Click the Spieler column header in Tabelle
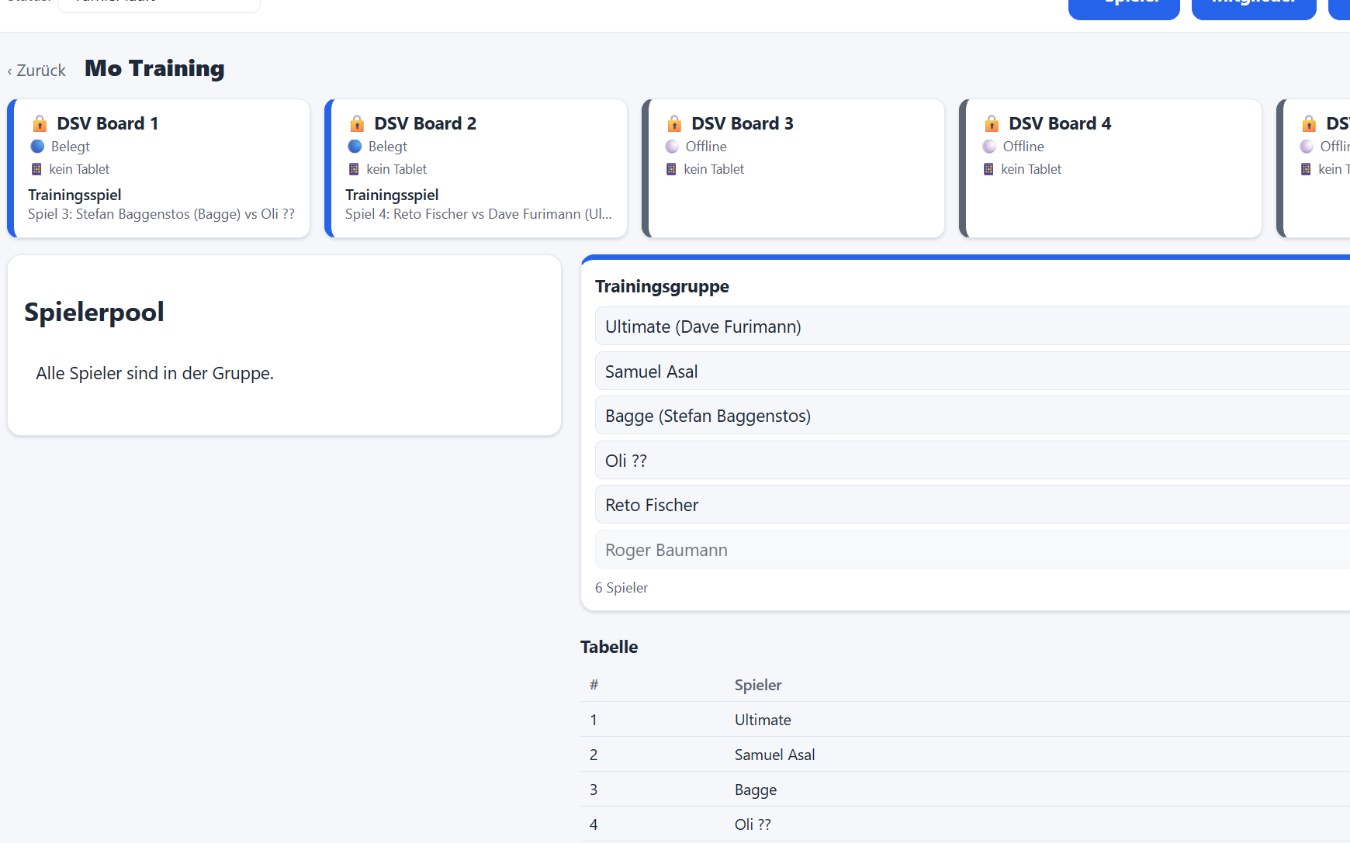The height and width of the screenshot is (843, 1350). [758, 685]
